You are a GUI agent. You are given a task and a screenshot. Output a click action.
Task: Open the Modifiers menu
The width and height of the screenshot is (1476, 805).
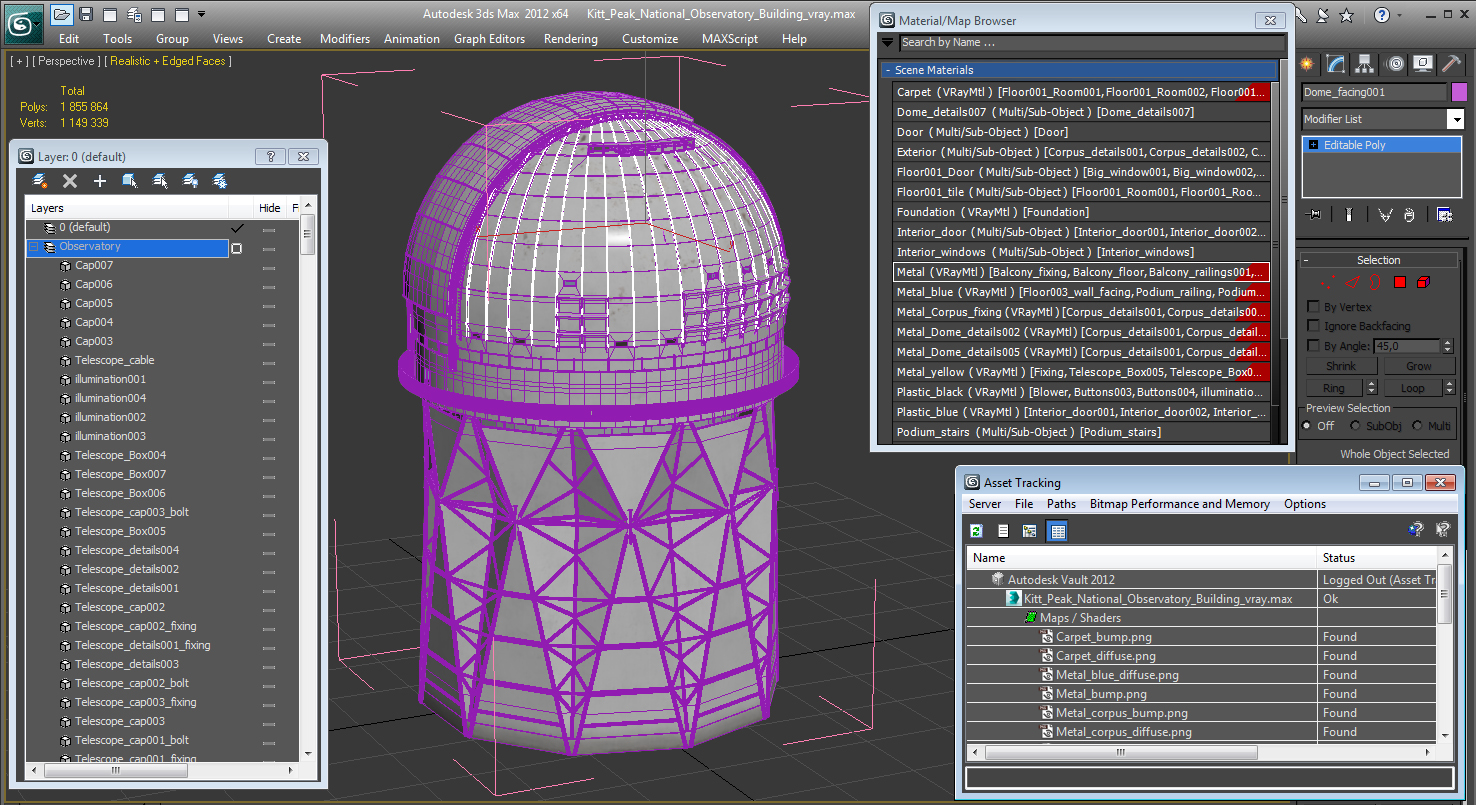pyautogui.click(x=345, y=39)
